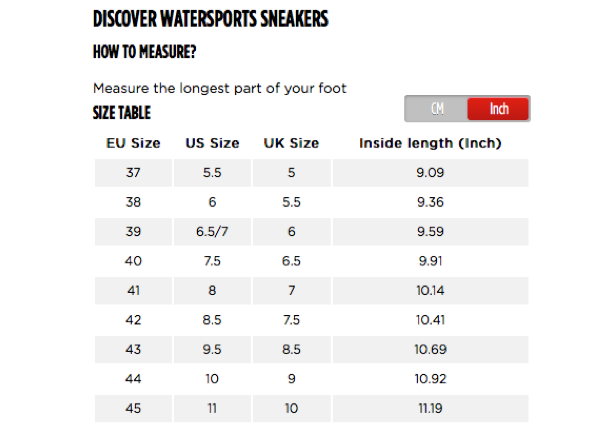The height and width of the screenshot is (442, 611).
Task: Select EU size 37 cell
Action: pos(133,173)
